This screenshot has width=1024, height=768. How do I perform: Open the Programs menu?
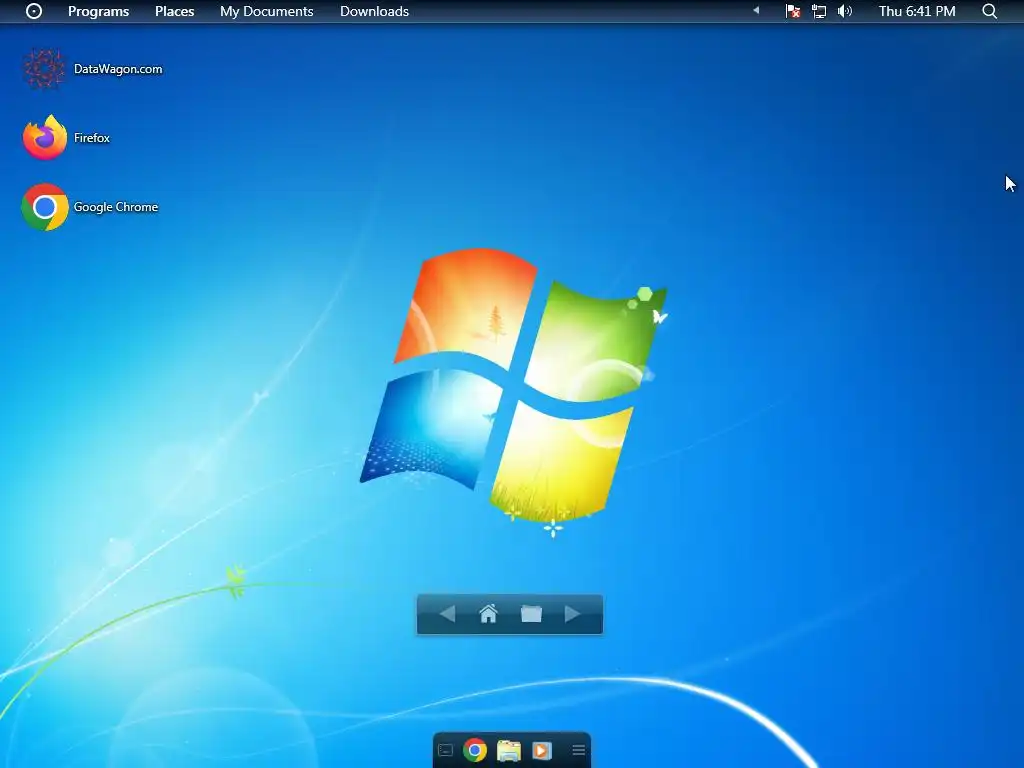[99, 11]
